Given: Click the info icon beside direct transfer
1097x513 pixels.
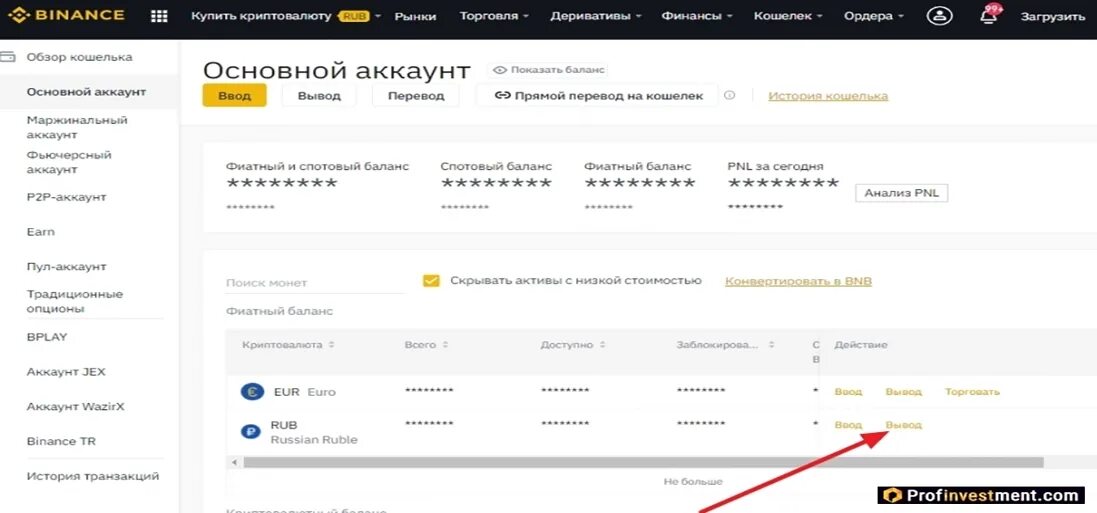Looking at the screenshot, I should point(730,96).
